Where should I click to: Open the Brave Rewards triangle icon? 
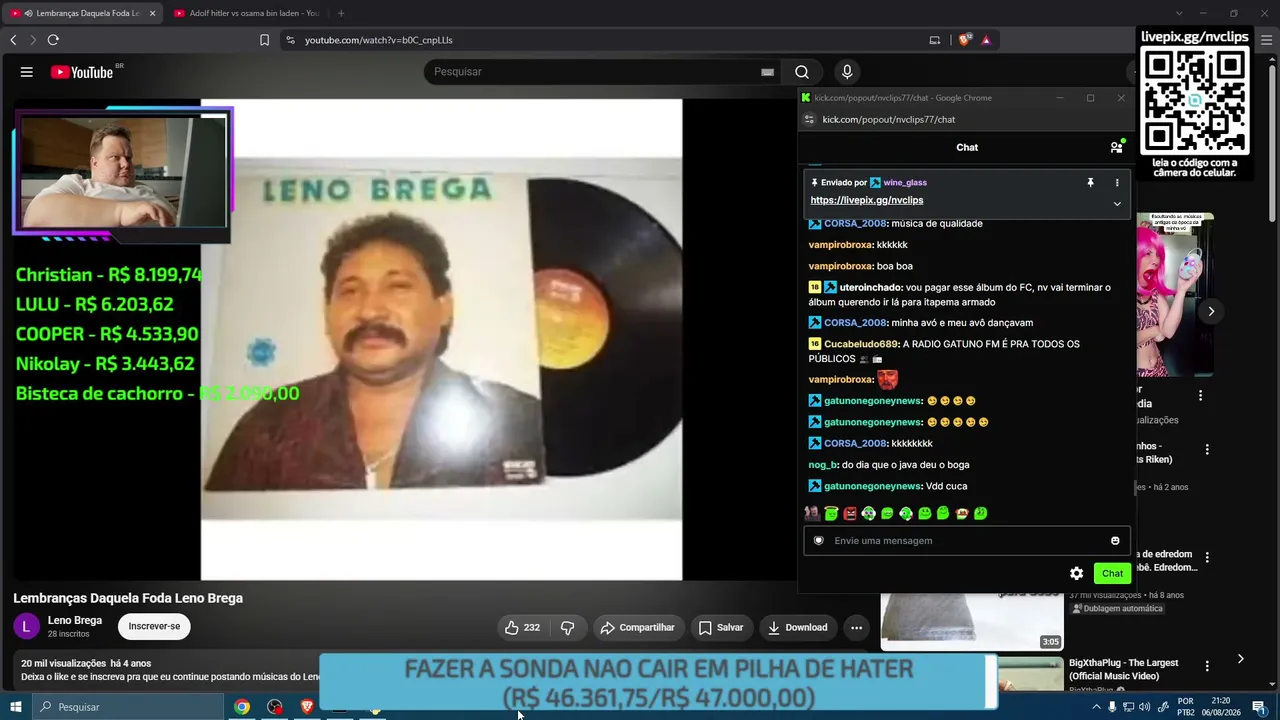point(986,40)
